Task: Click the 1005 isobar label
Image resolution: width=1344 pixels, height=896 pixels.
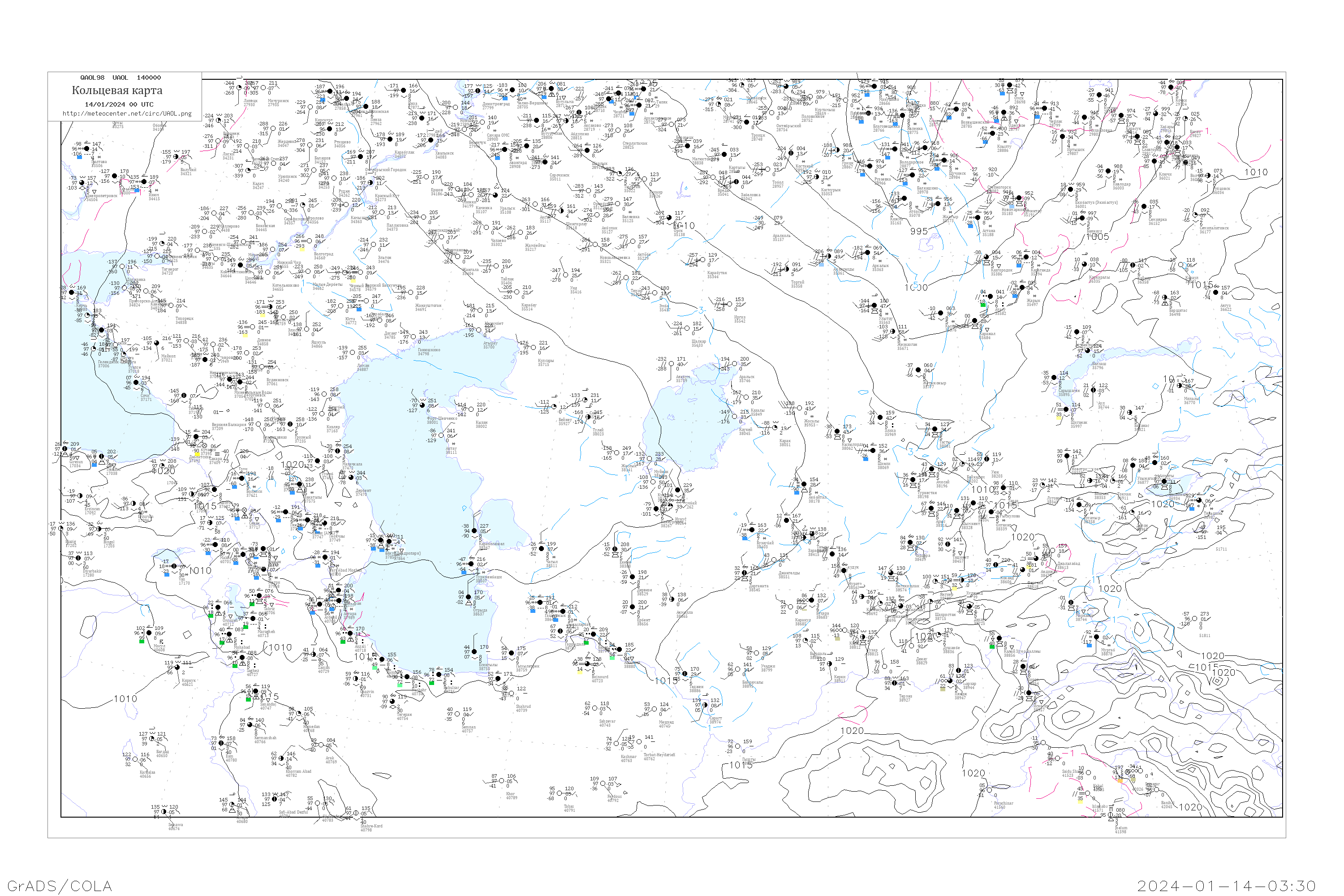Action: coord(1098,237)
